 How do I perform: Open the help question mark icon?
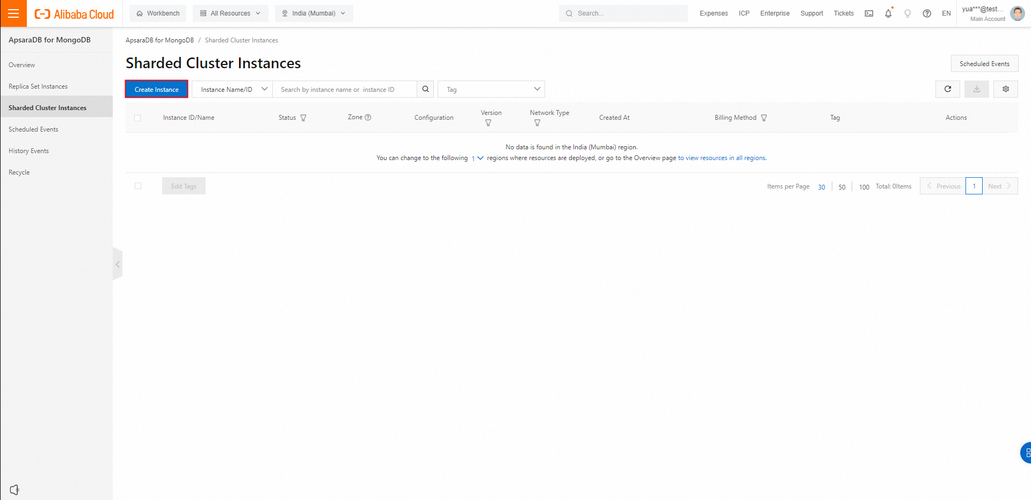[x=926, y=13]
